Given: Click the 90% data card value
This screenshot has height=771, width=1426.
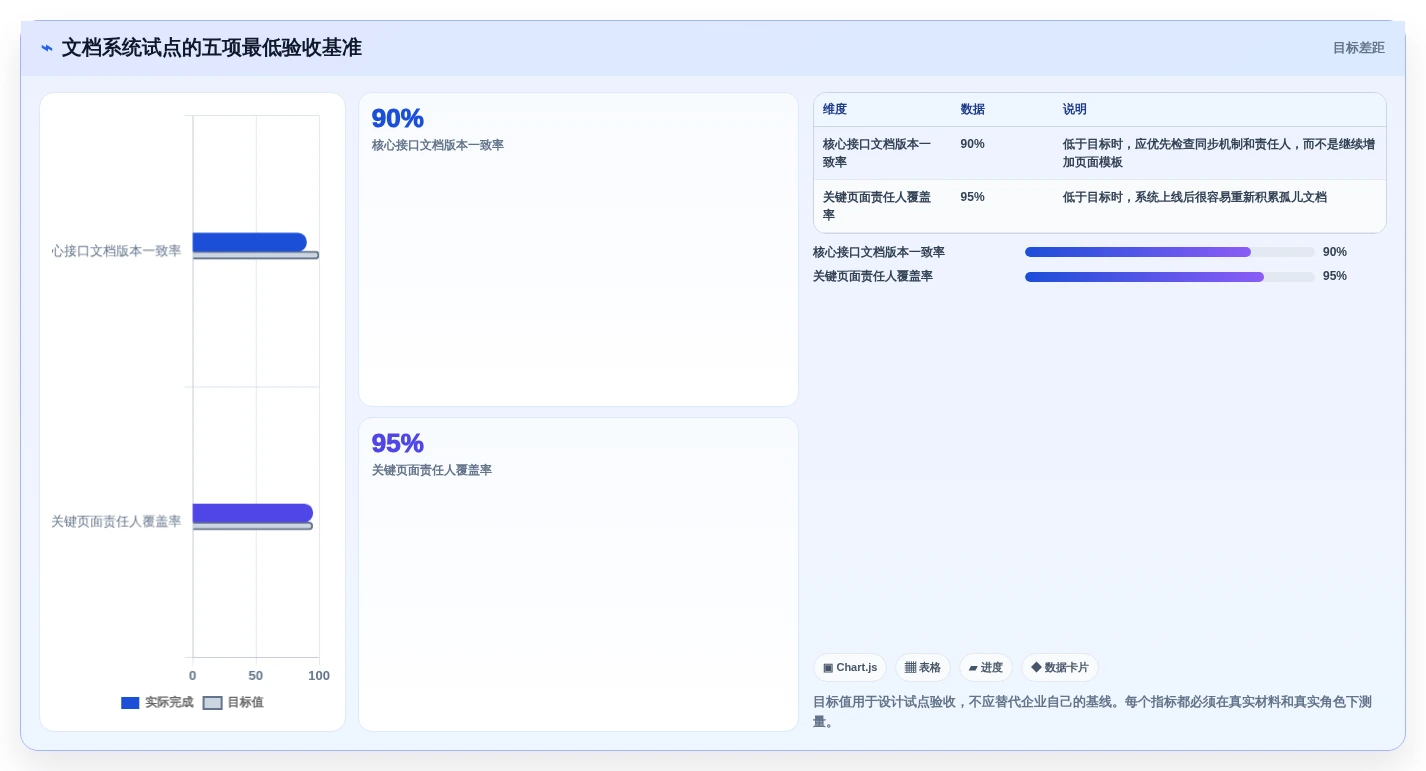Looking at the screenshot, I should (x=398, y=118).
